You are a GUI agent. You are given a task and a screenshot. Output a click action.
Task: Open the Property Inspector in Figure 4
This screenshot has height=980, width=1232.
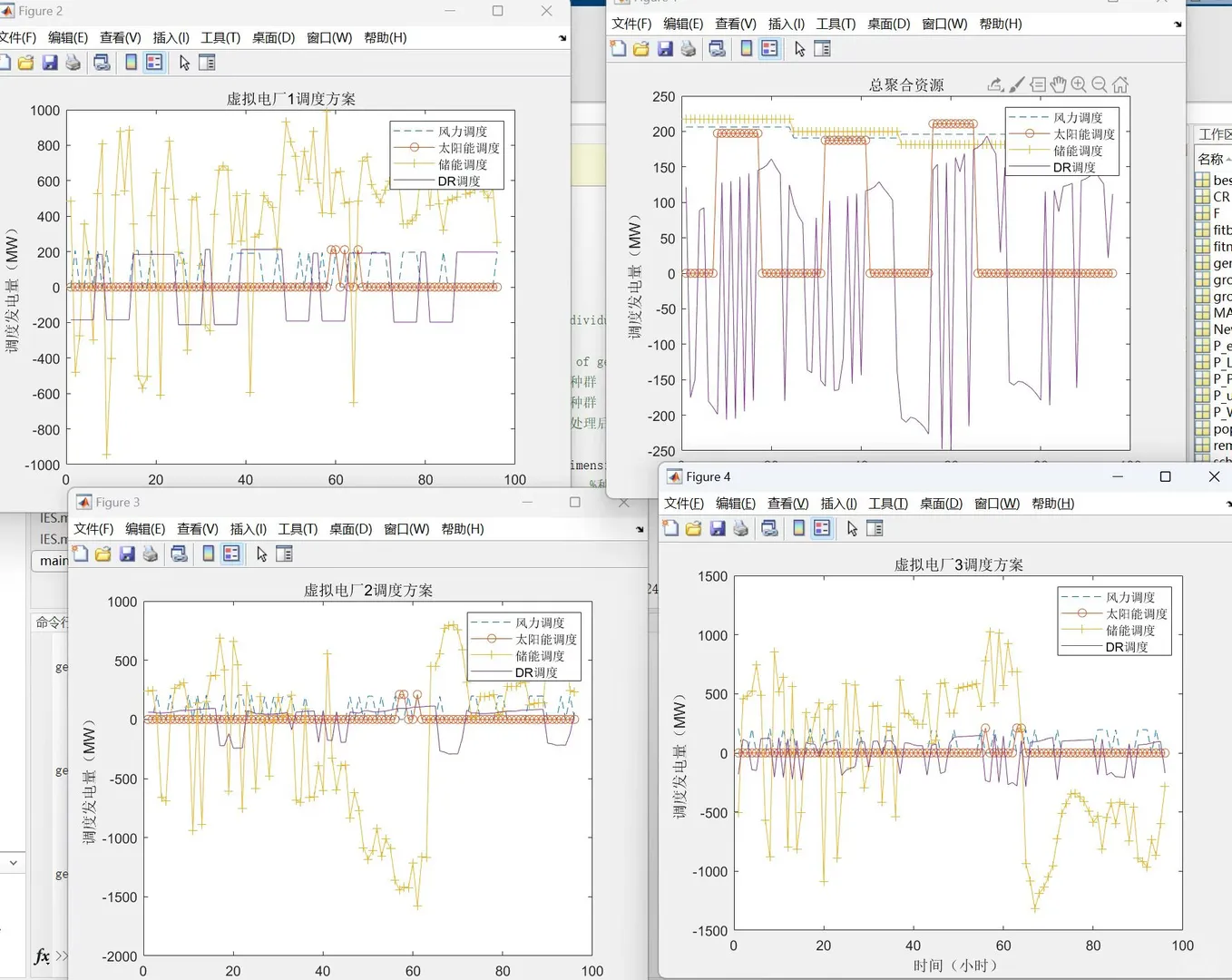click(875, 529)
